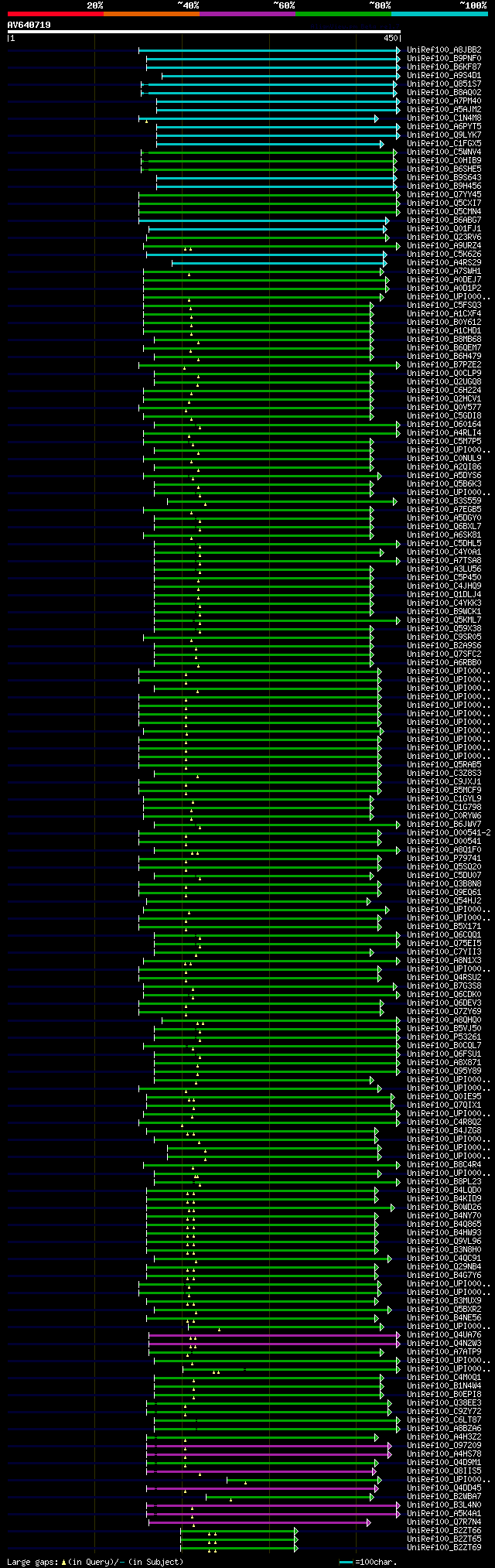
Task: Open the UniRef100_C0NUL9 entry
Action: [444, 458]
